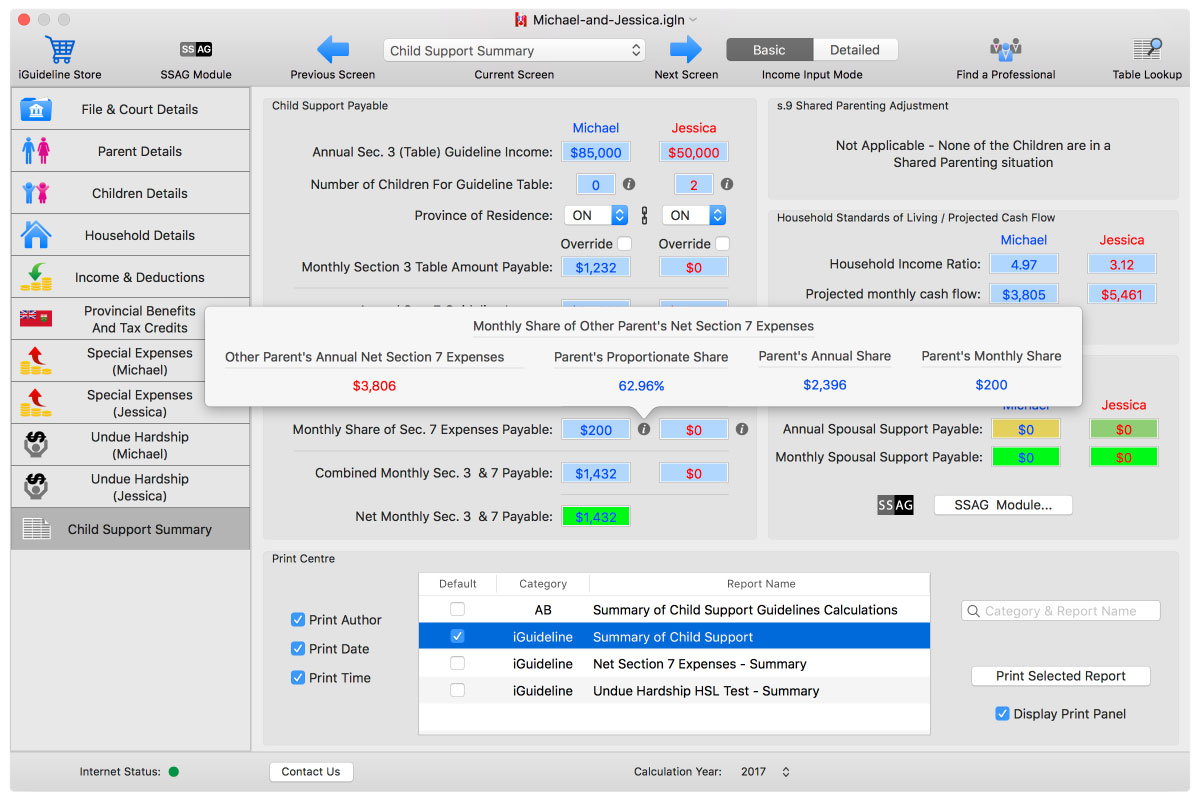The width and height of the screenshot is (1200, 800).
Task: Sort reports by Report Name column header
Action: [761, 583]
